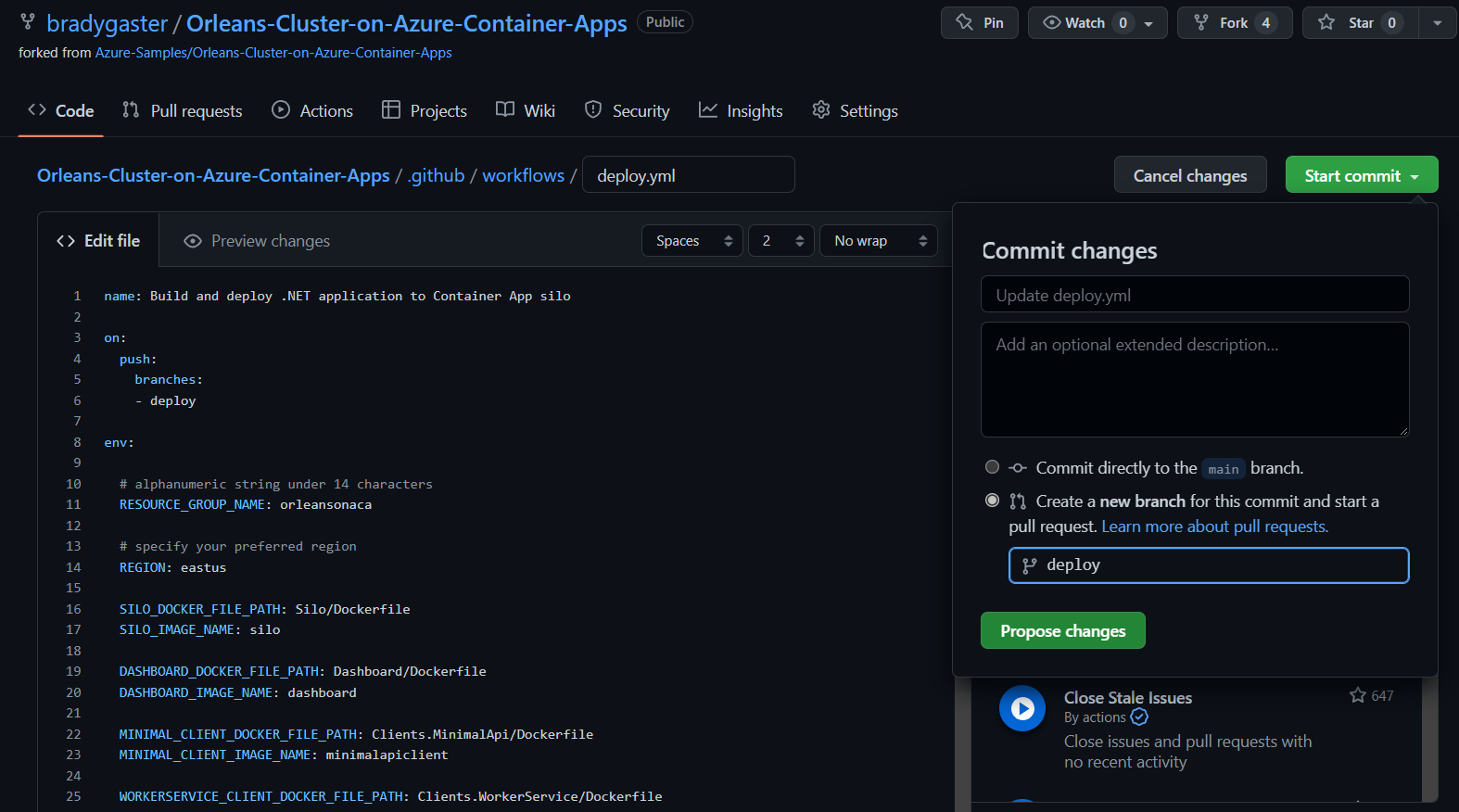Click the verified badge next to actions

[x=1139, y=717]
